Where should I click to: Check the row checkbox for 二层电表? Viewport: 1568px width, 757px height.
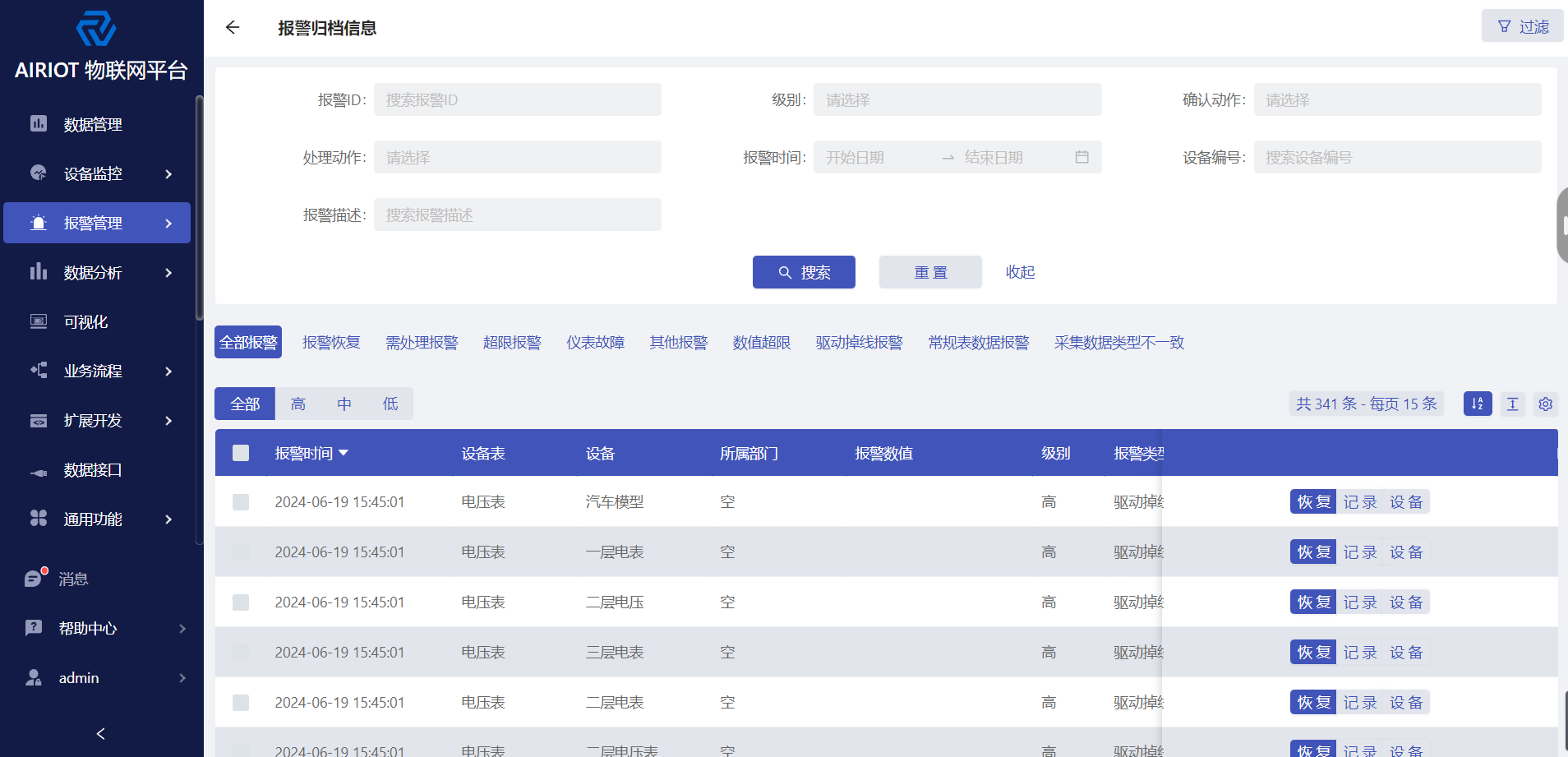241,703
